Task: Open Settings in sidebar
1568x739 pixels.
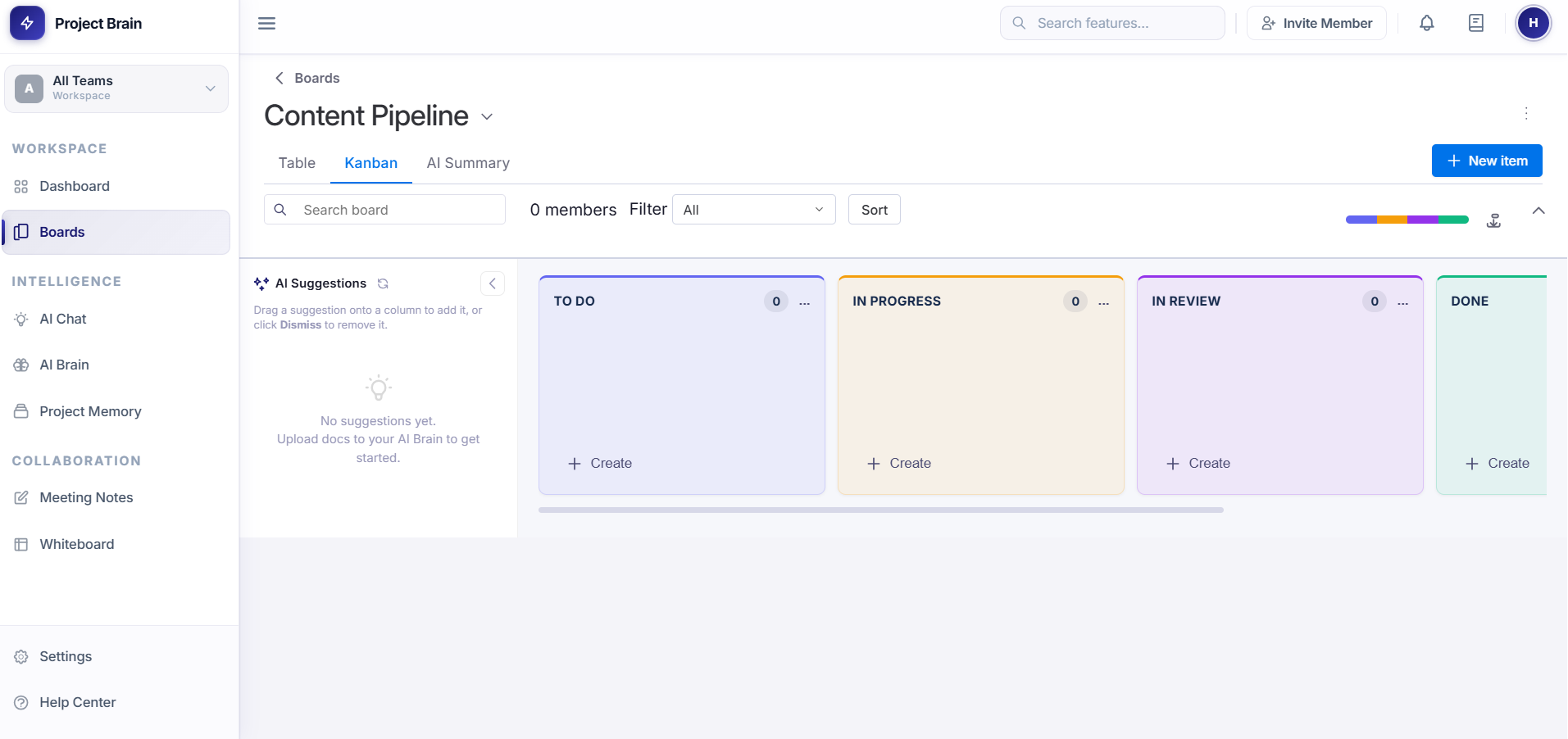Action: point(116,656)
